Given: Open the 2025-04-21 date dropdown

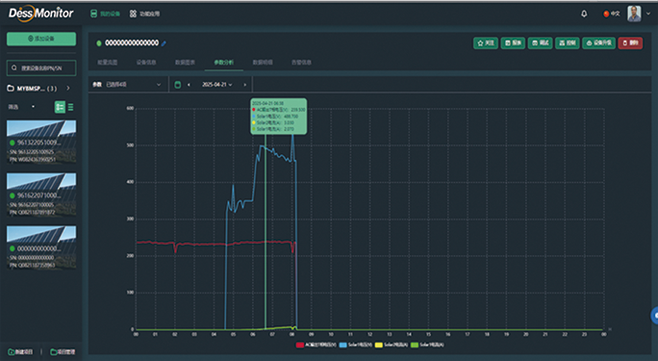Looking at the screenshot, I should pos(217,85).
